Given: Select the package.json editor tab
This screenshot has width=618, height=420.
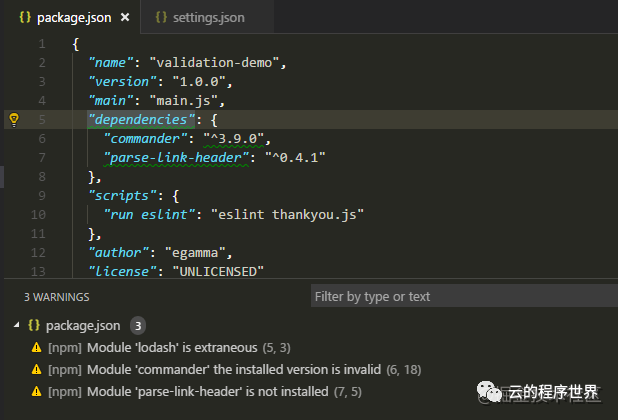Looking at the screenshot, I should click(71, 17).
